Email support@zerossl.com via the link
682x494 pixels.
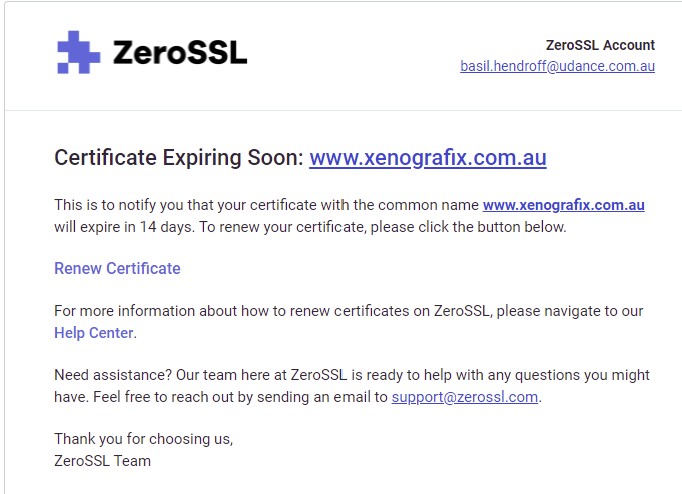tap(465, 397)
